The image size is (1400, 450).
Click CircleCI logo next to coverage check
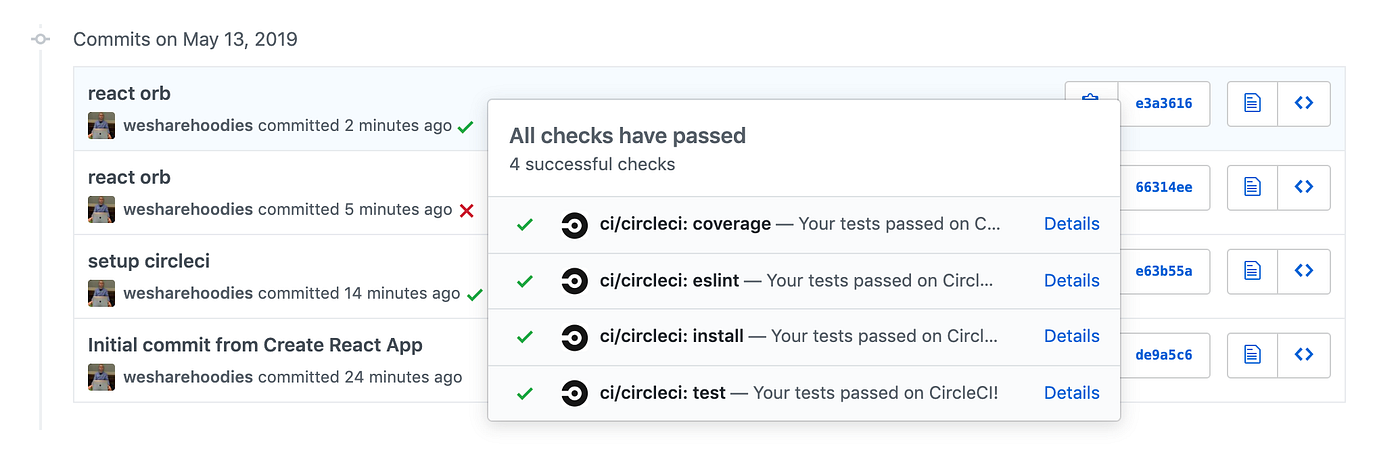tap(574, 225)
